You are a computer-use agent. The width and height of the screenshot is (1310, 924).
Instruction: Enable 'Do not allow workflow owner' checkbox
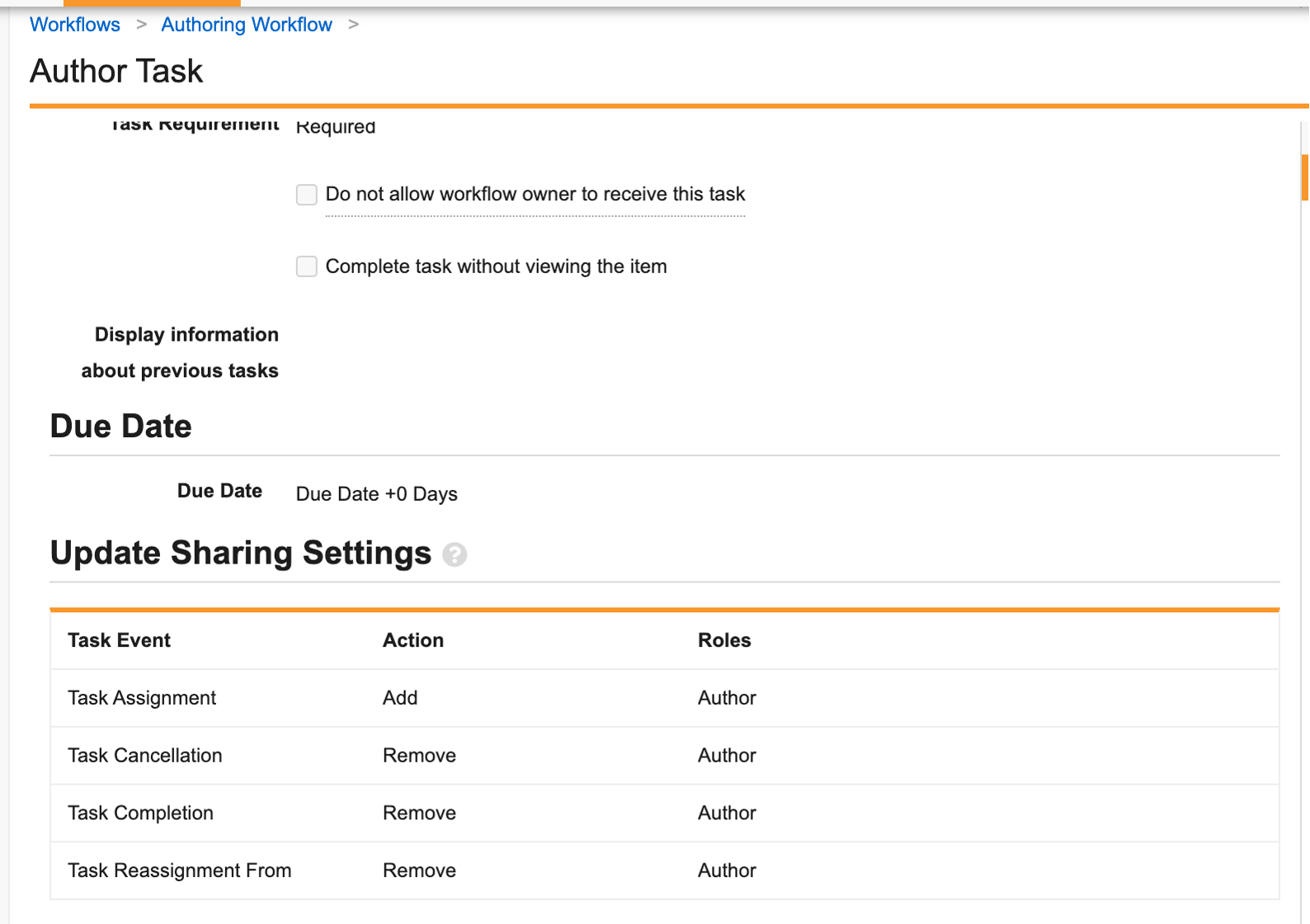coord(307,195)
